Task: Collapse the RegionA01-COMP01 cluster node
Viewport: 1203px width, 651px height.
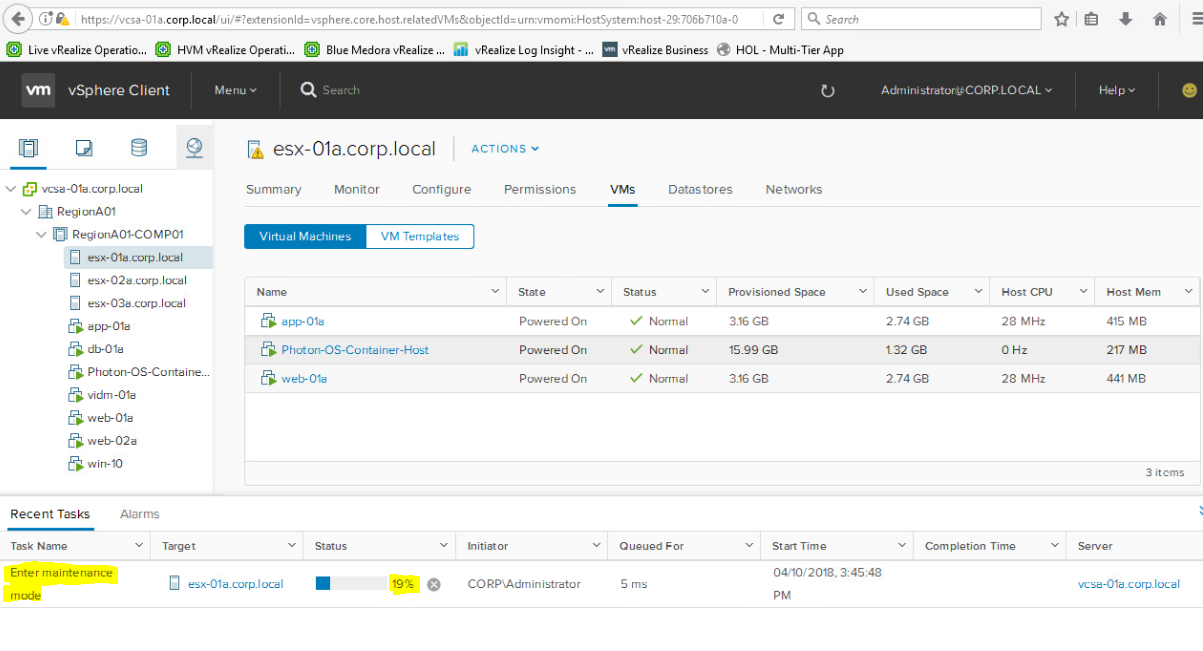Action: pyautogui.click(x=41, y=235)
